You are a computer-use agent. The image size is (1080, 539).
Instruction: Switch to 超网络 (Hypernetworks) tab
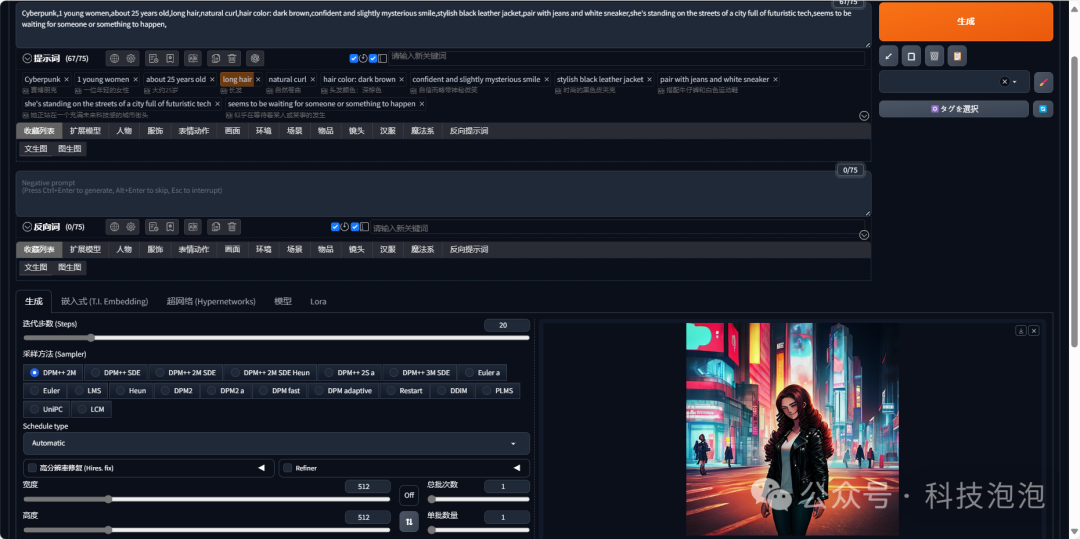tap(211, 302)
